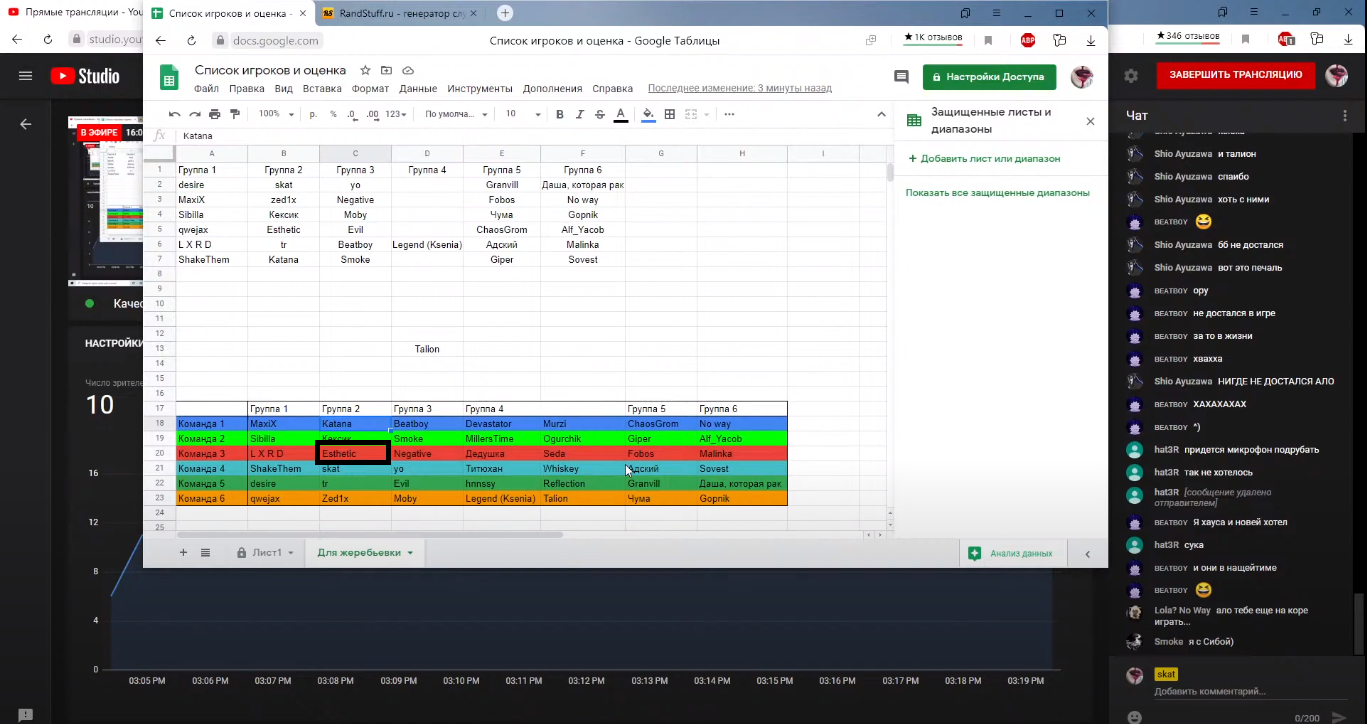Click the AdBlock ABP extension icon in Sheets window
The height and width of the screenshot is (724, 1367).
(x=1028, y=40)
